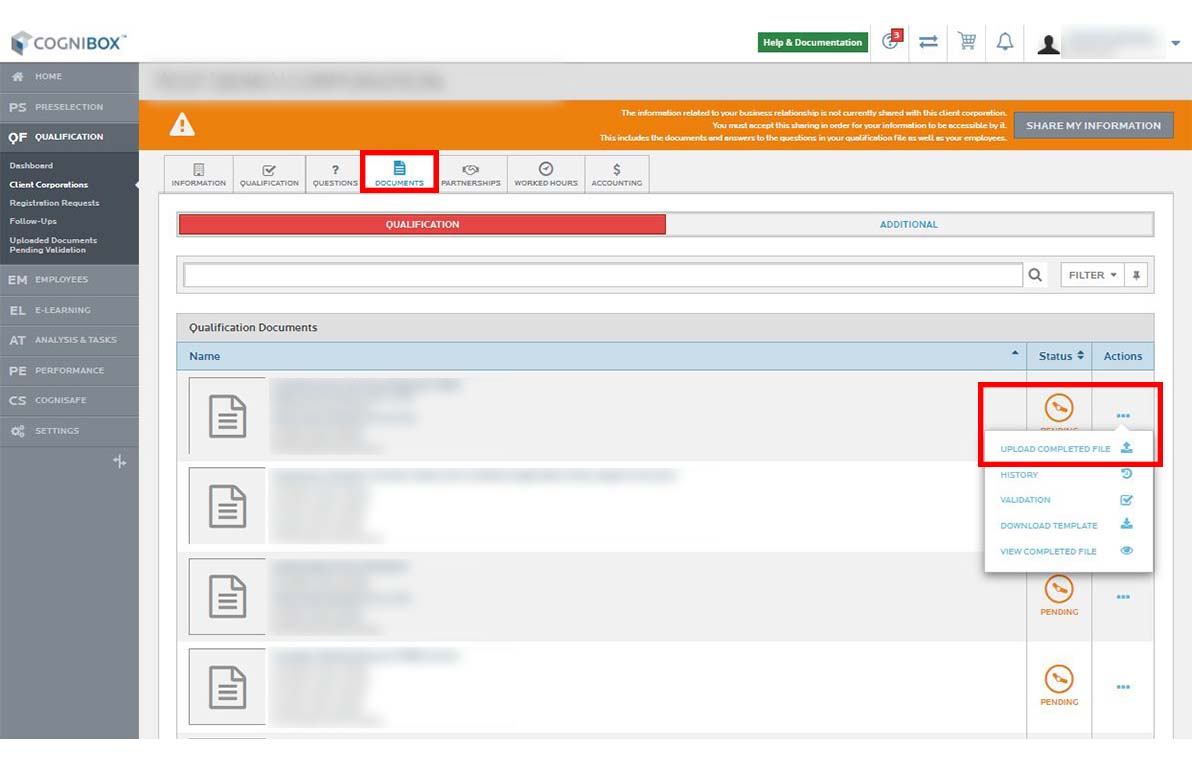Open Help & Documentation
Viewport: 1192px width, 764px height.
coord(812,43)
